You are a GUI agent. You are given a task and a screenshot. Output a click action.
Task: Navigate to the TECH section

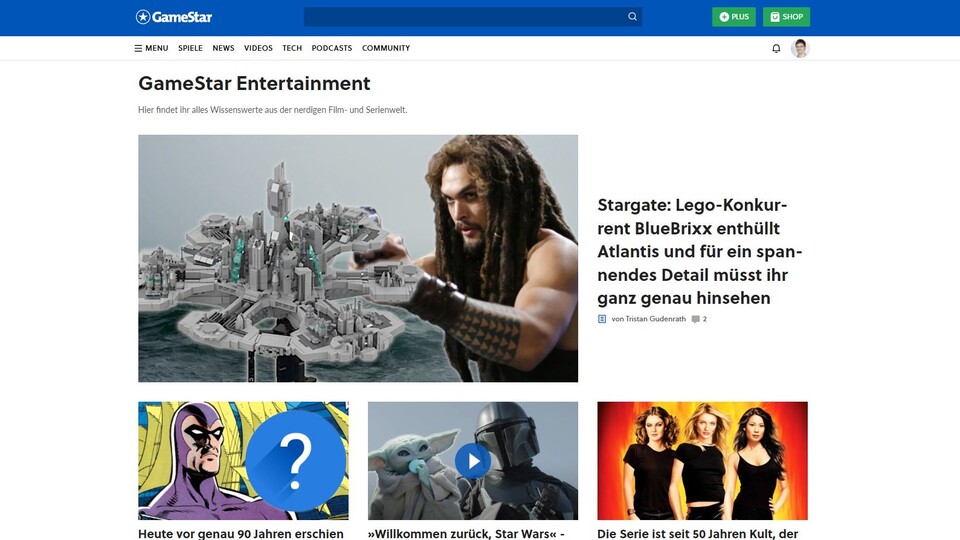[292, 48]
